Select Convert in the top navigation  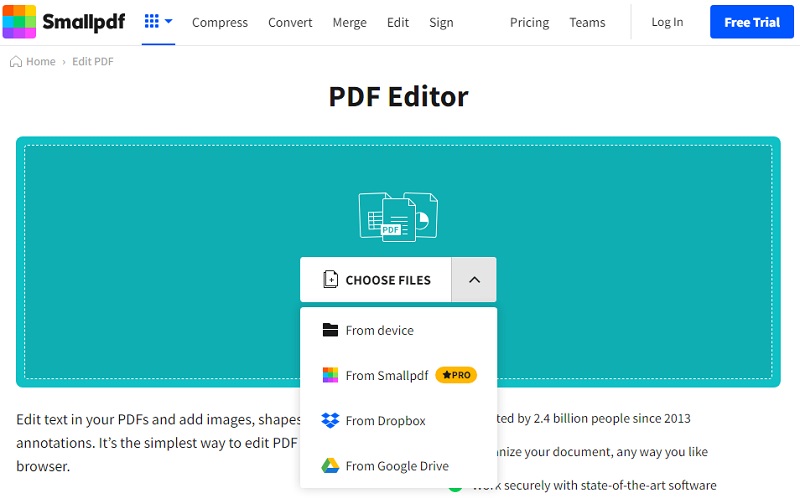click(290, 22)
